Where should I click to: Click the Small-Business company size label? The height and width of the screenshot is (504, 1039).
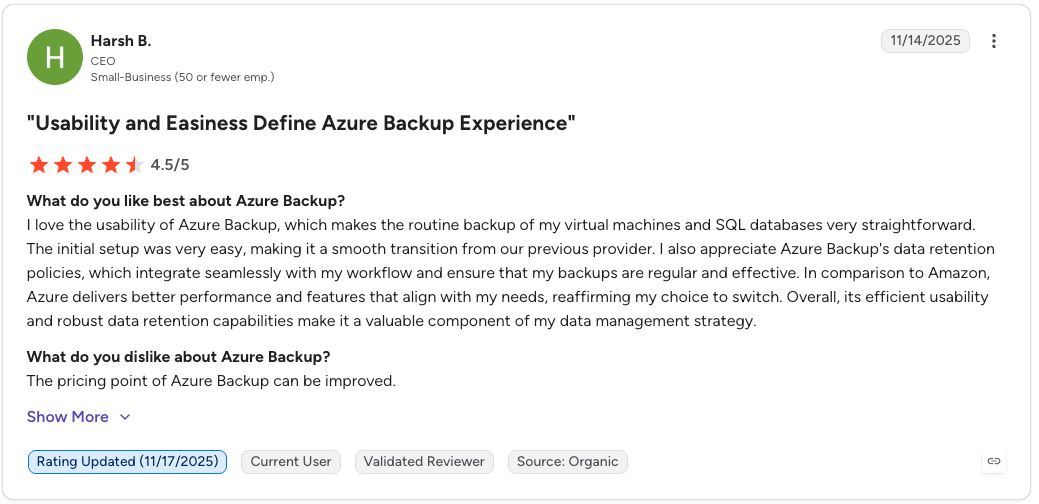point(182,77)
